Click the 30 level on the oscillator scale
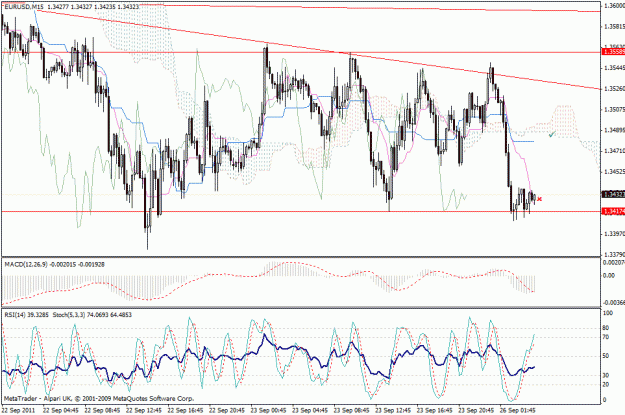Viewport: 625px width, 415px height. (x=606, y=375)
